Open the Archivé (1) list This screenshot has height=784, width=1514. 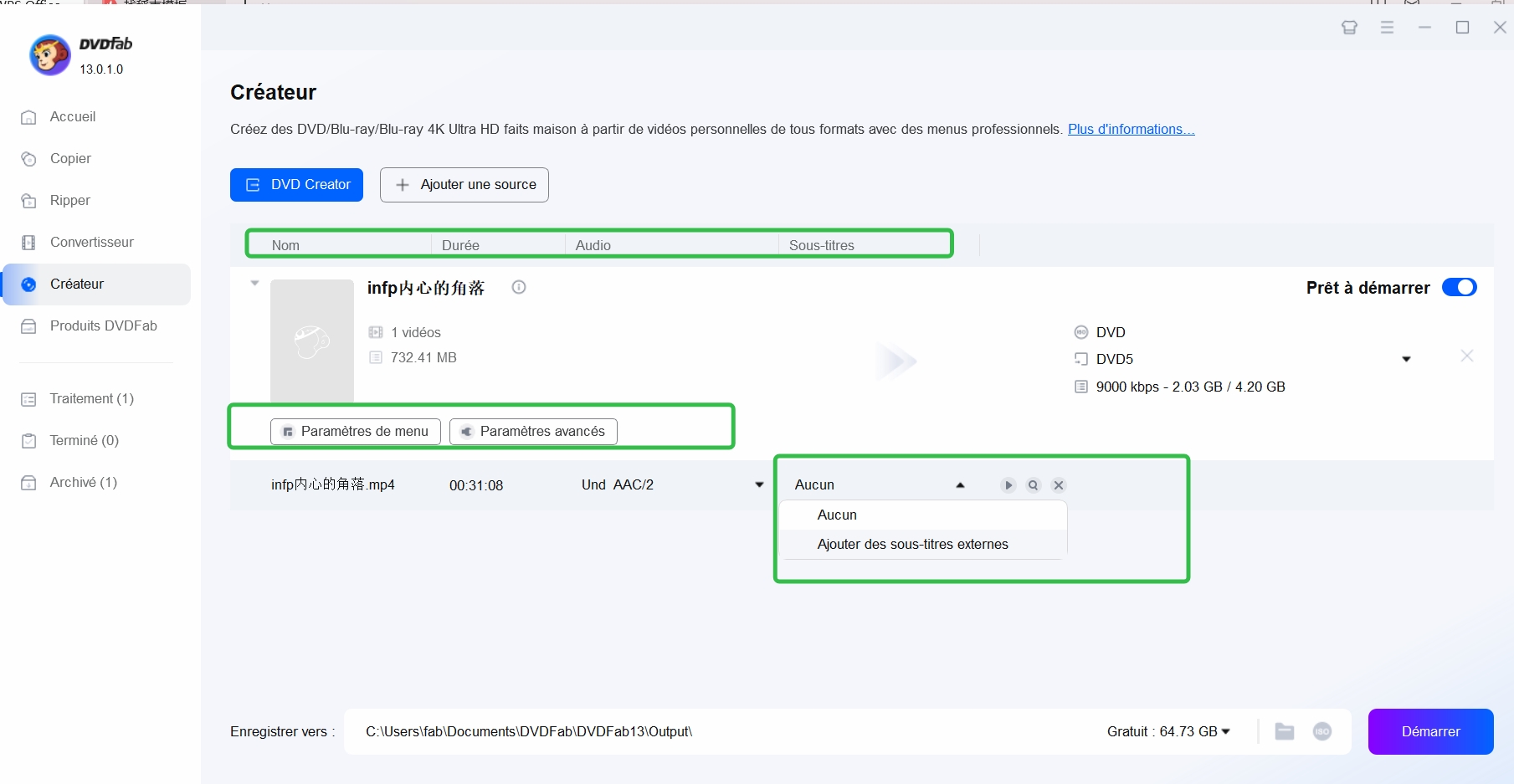83,483
